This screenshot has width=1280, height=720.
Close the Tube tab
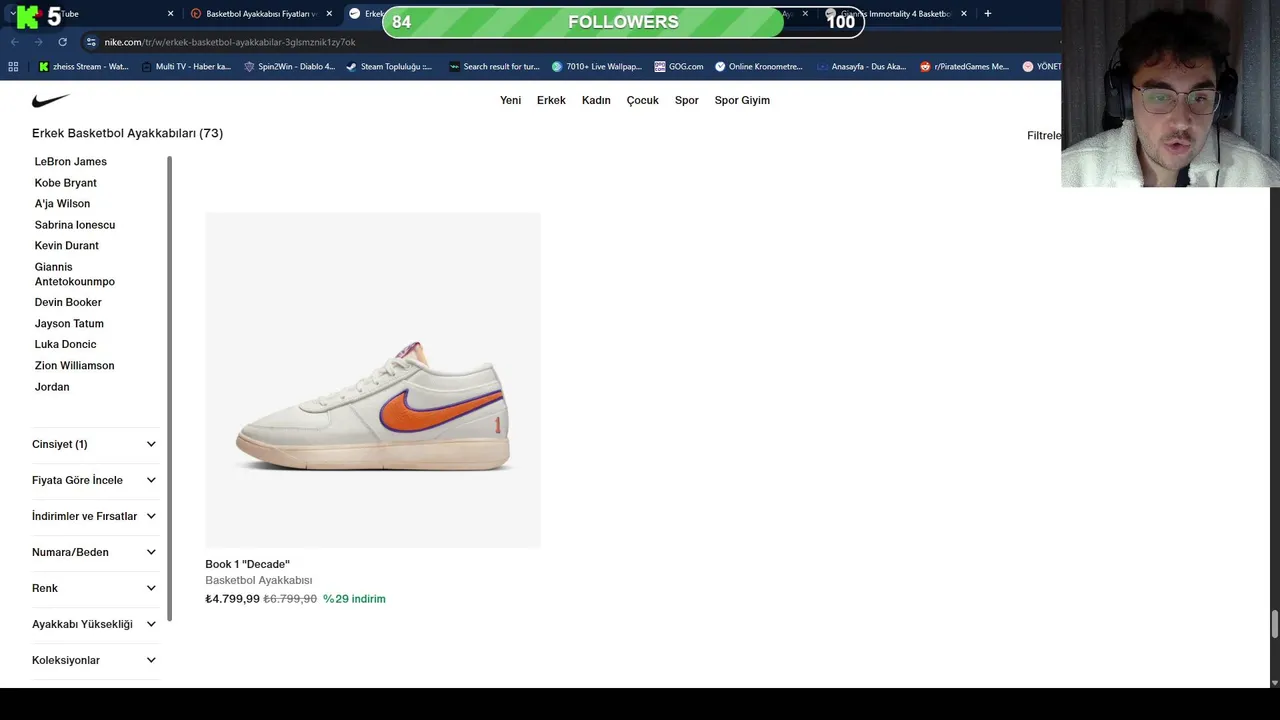(x=170, y=14)
